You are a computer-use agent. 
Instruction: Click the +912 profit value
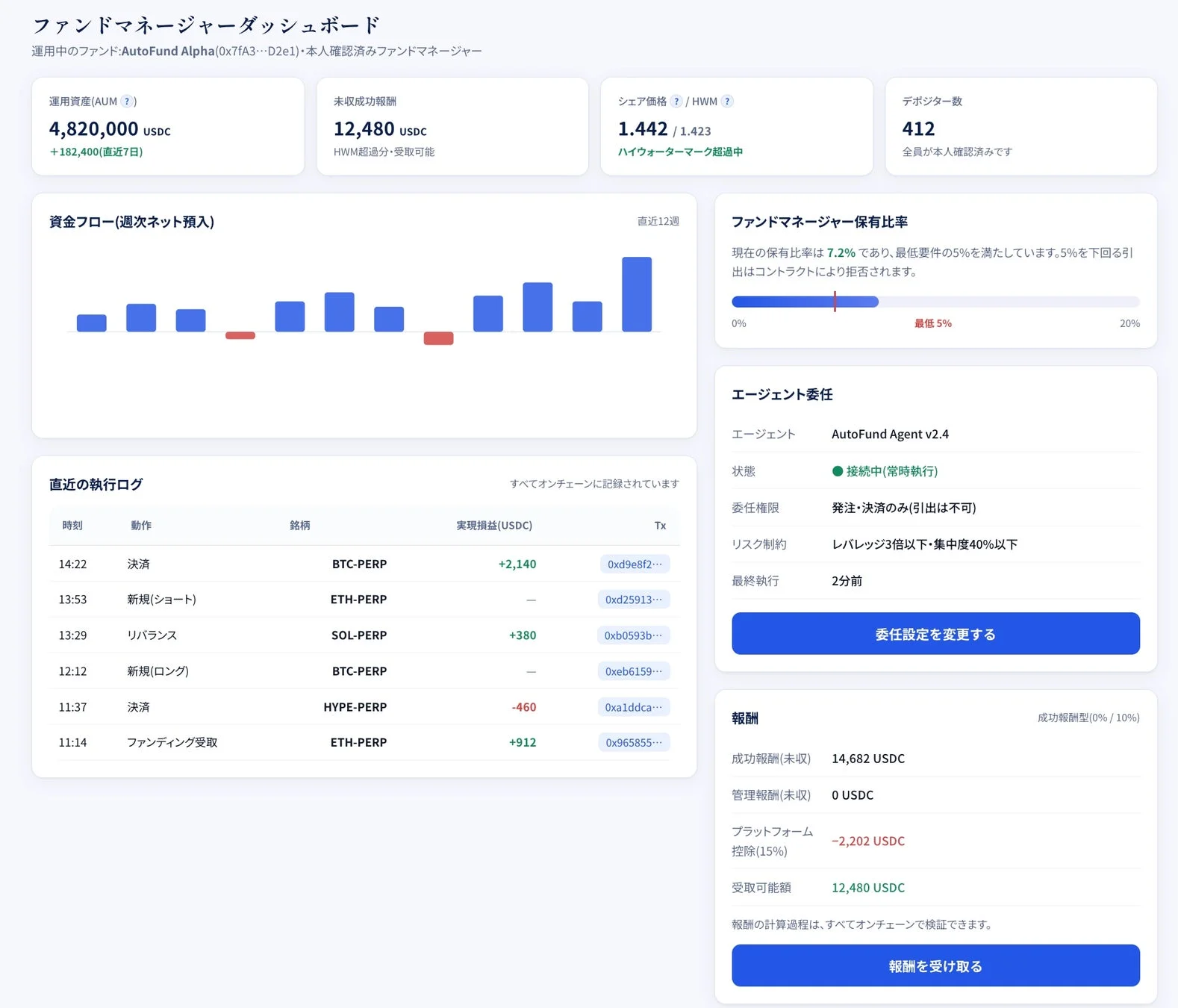pos(523,742)
